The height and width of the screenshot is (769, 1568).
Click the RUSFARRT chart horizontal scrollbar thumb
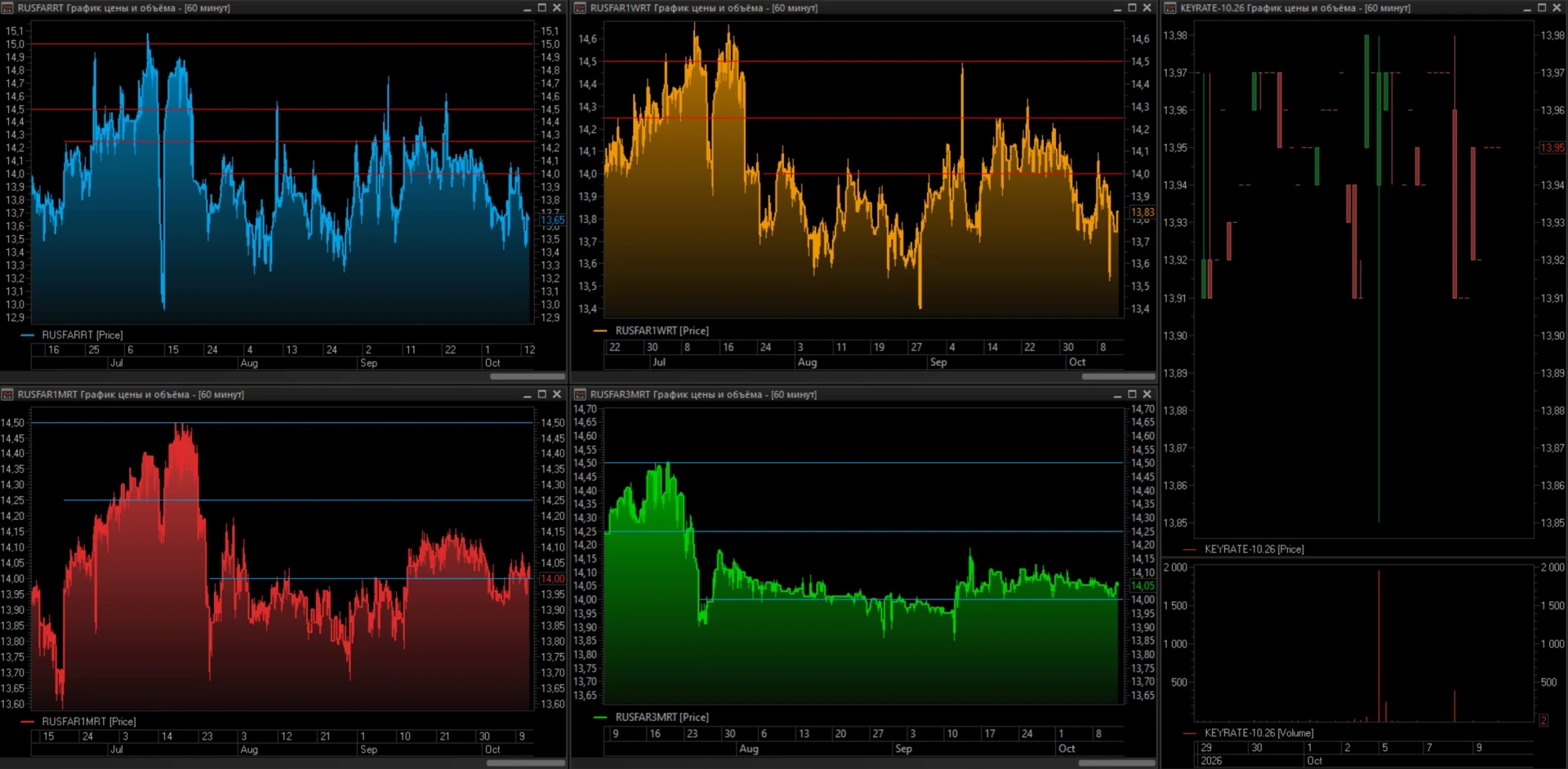[527, 376]
